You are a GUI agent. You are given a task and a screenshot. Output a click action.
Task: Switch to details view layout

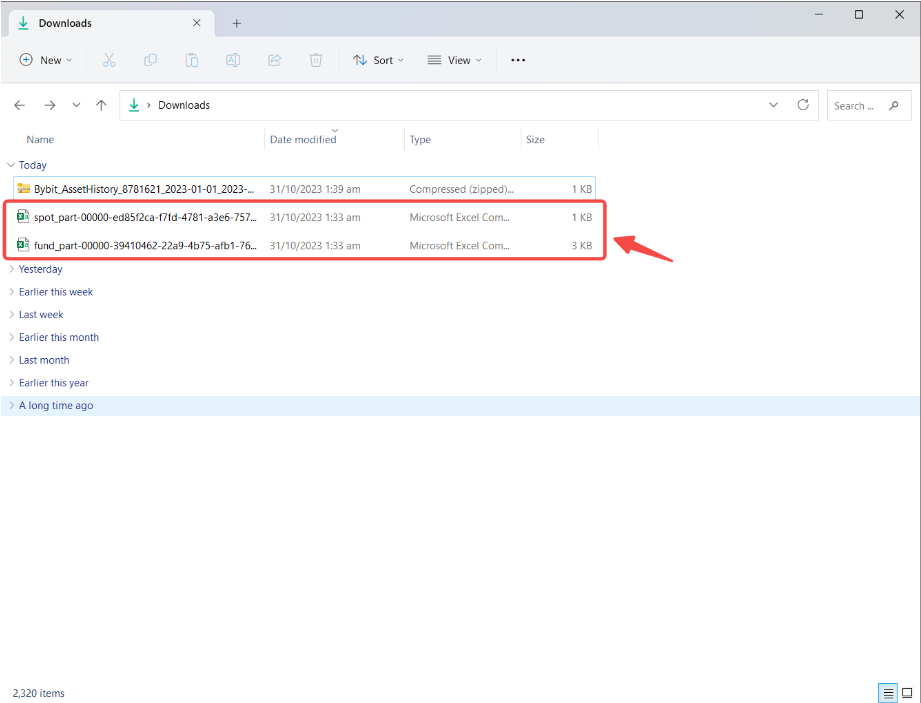[x=887, y=693]
